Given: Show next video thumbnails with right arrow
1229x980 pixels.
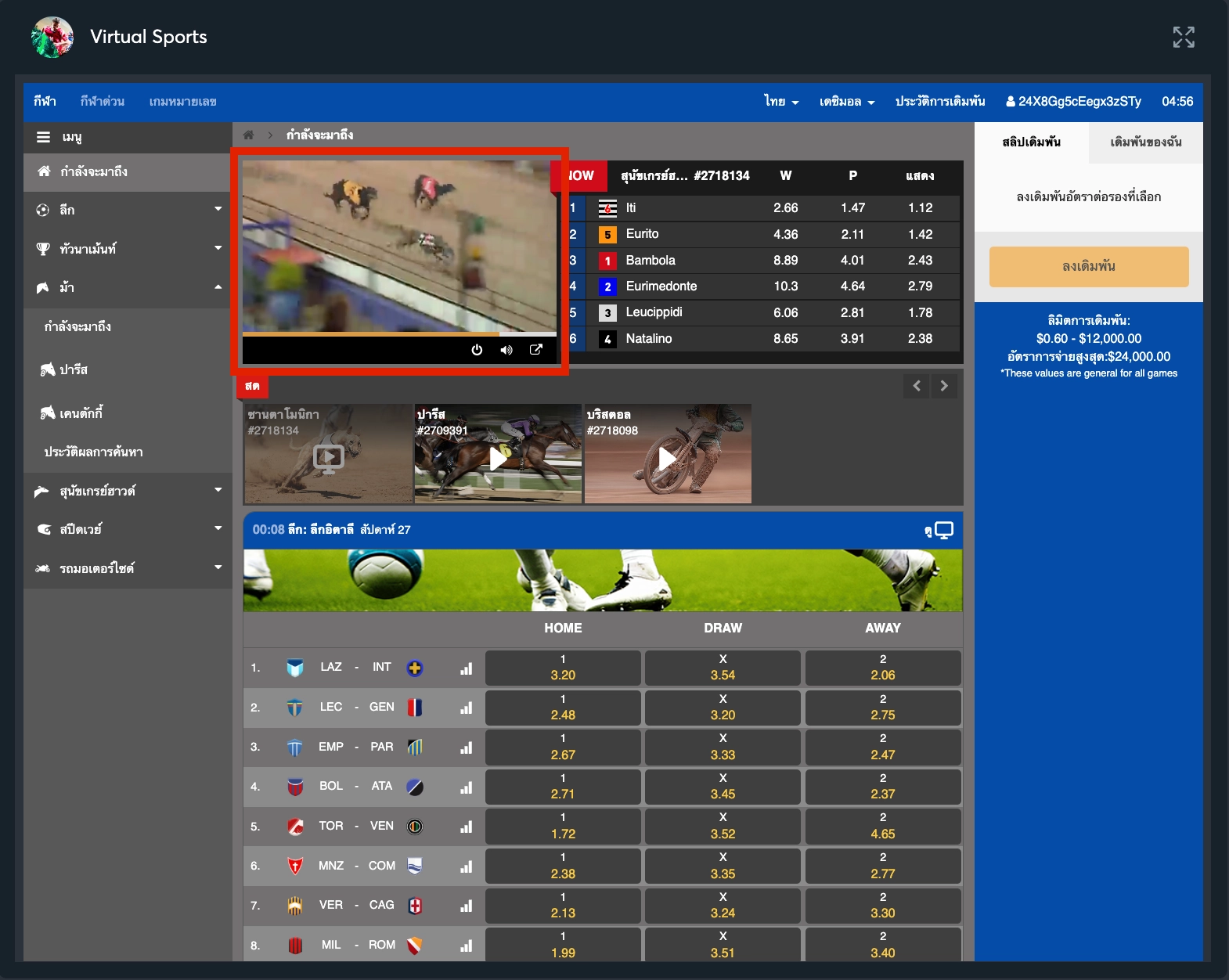Looking at the screenshot, I should point(944,386).
